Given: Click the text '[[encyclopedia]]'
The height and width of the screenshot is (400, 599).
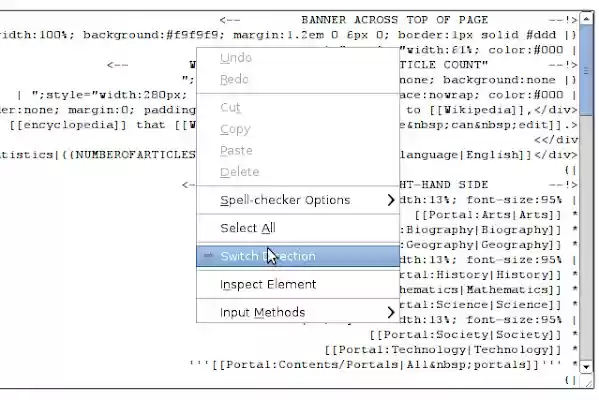Looking at the screenshot, I should click(x=68, y=125).
